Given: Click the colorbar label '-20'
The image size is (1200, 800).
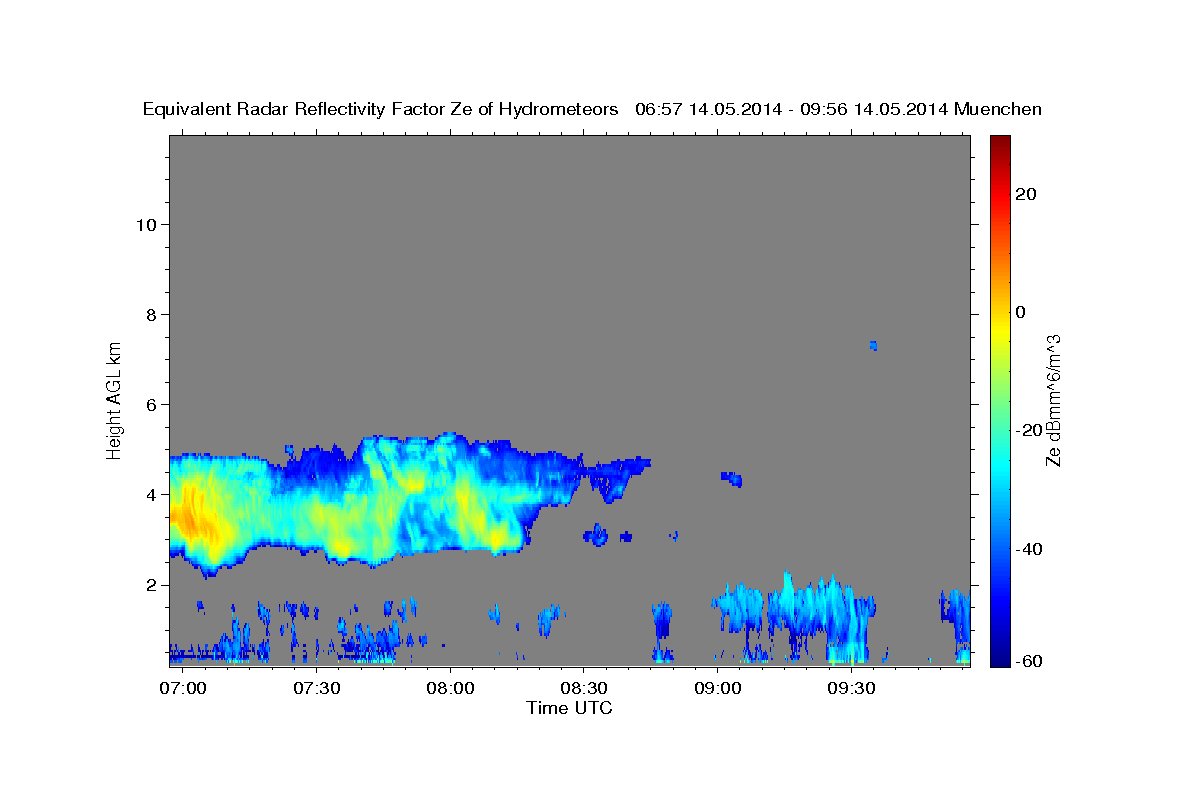Looking at the screenshot, I should pyautogui.click(x=1028, y=431).
